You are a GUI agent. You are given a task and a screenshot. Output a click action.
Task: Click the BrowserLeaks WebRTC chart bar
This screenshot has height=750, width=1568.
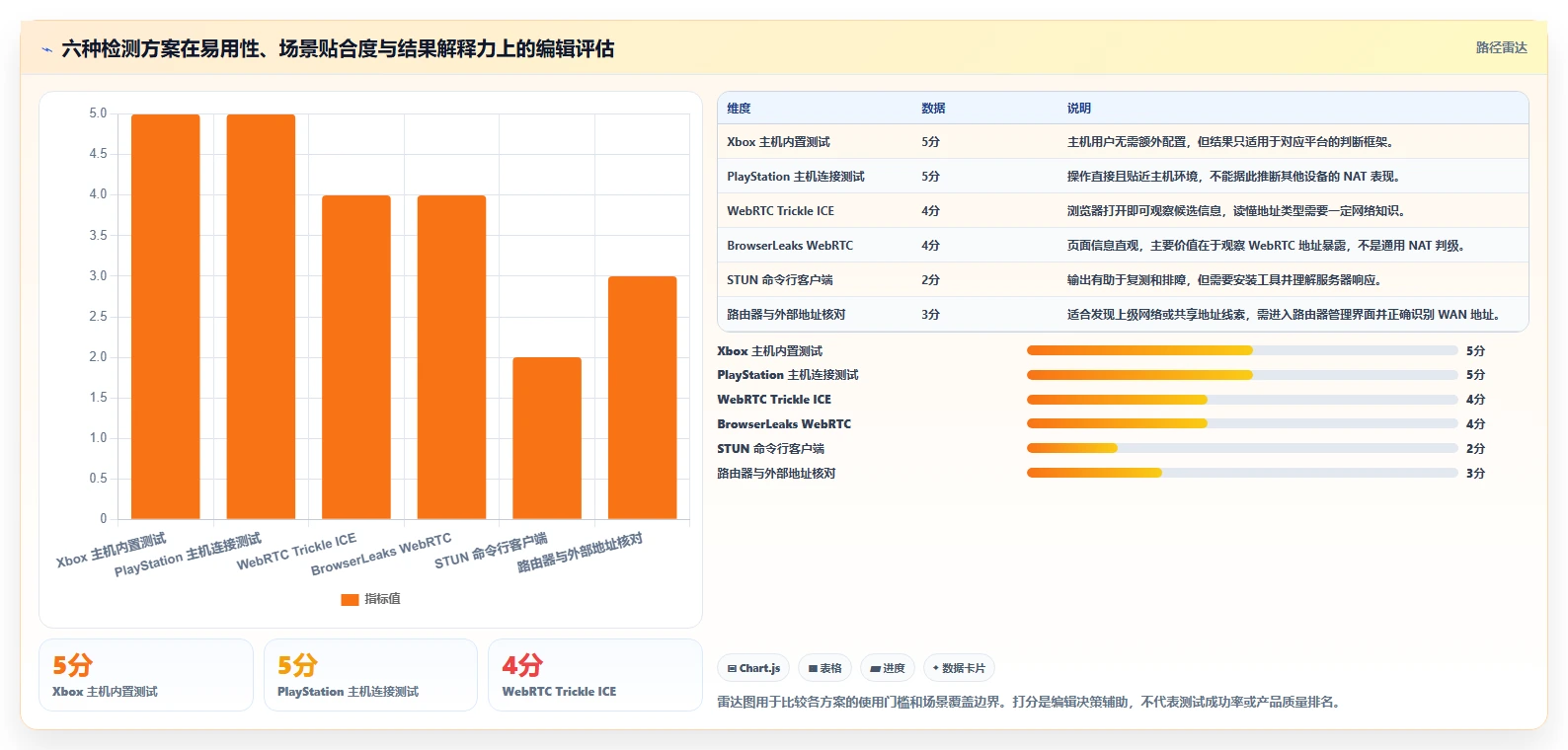451,357
